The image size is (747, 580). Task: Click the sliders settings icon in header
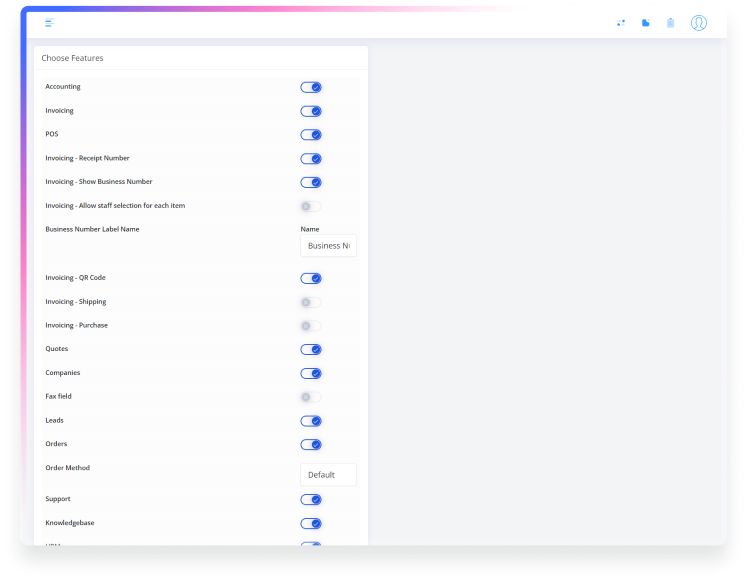(621, 23)
